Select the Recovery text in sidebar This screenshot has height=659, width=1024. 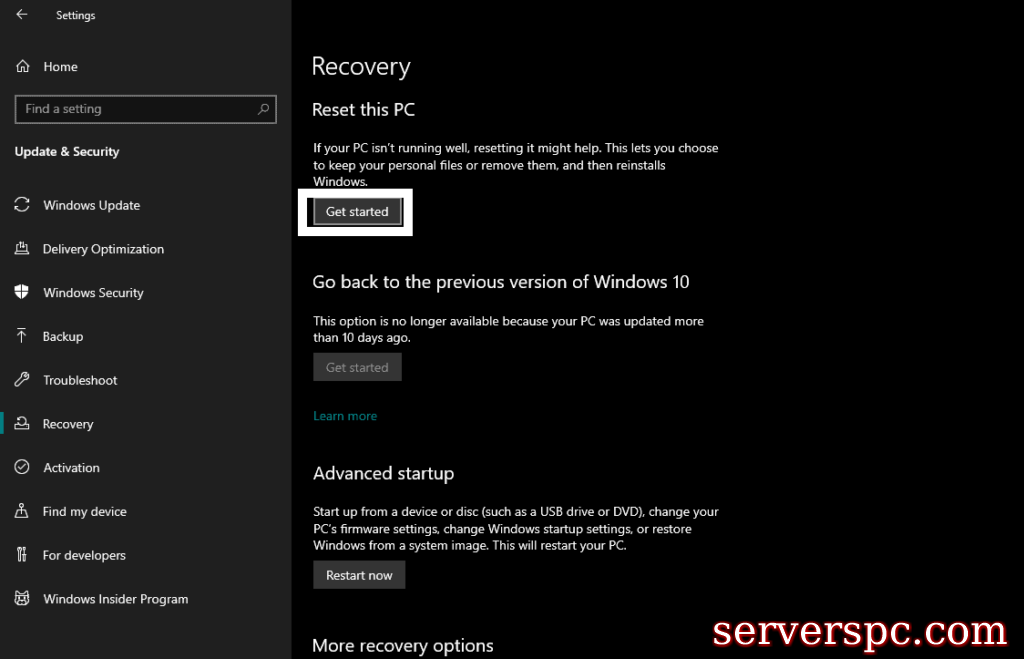click(x=68, y=424)
